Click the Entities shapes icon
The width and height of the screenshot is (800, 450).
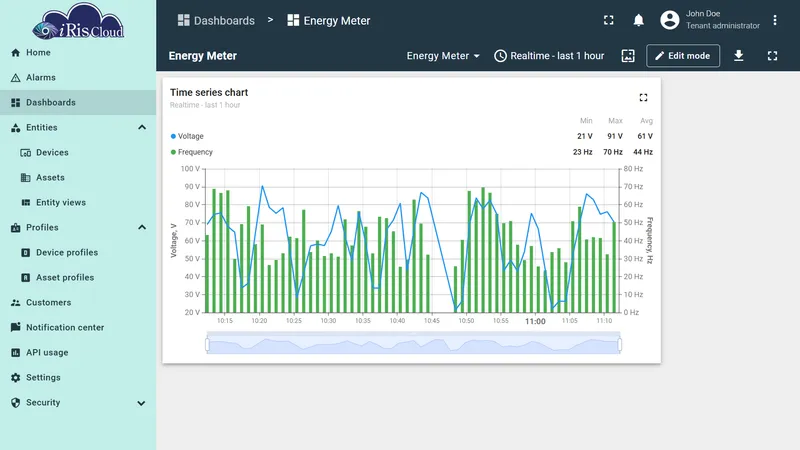pyautogui.click(x=15, y=128)
